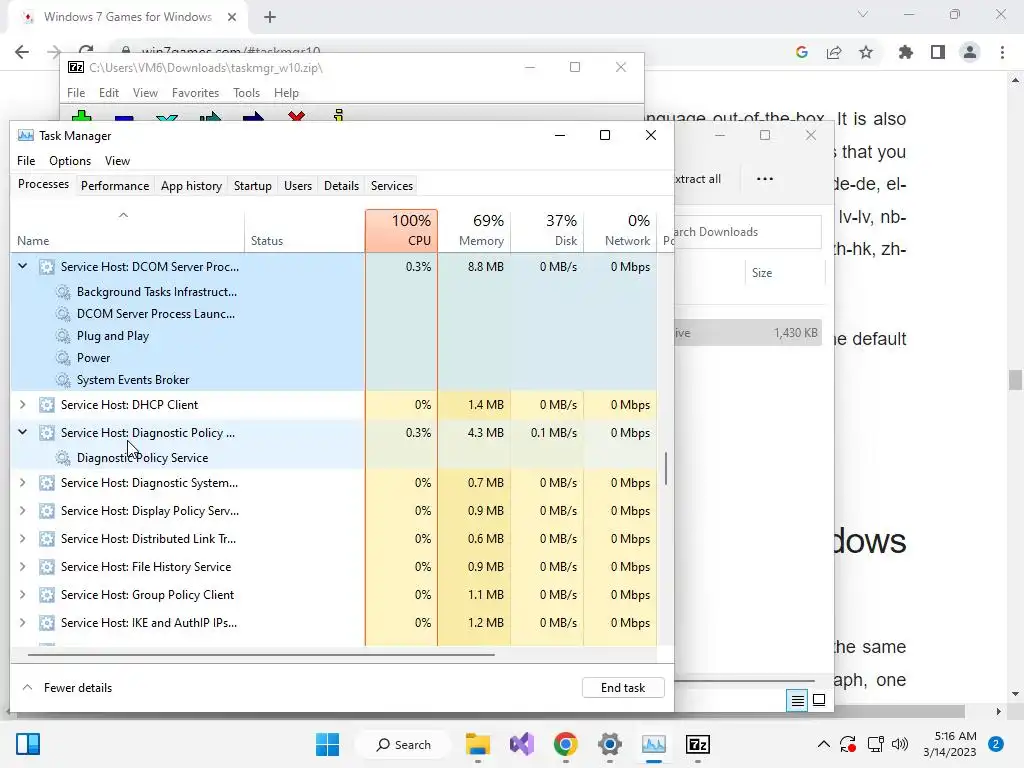Click Background Tasks Infrastructure service icon
Viewport: 1024px width, 768px height.
click(63, 292)
